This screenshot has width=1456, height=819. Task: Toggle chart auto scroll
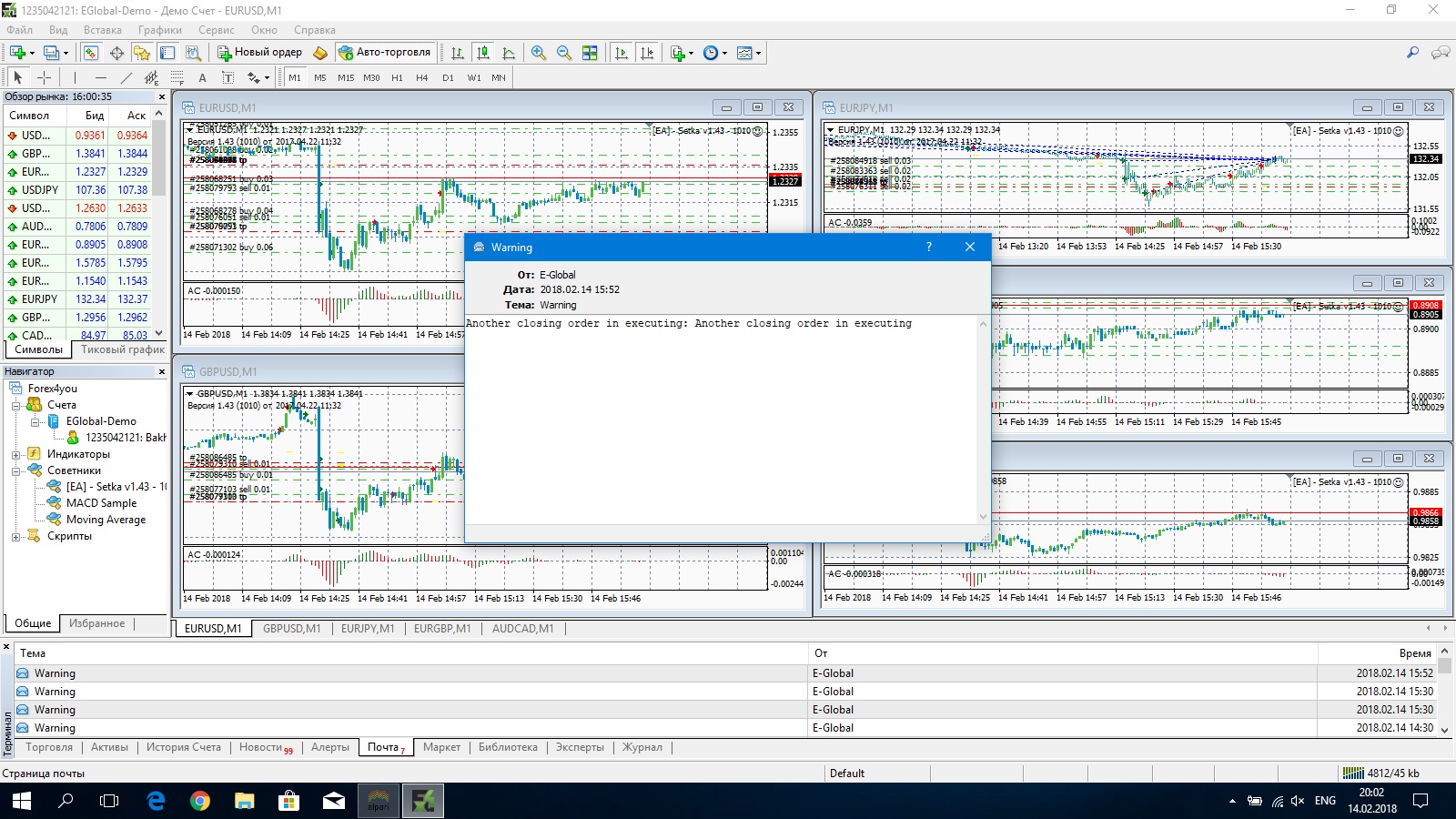[x=622, y=53]
